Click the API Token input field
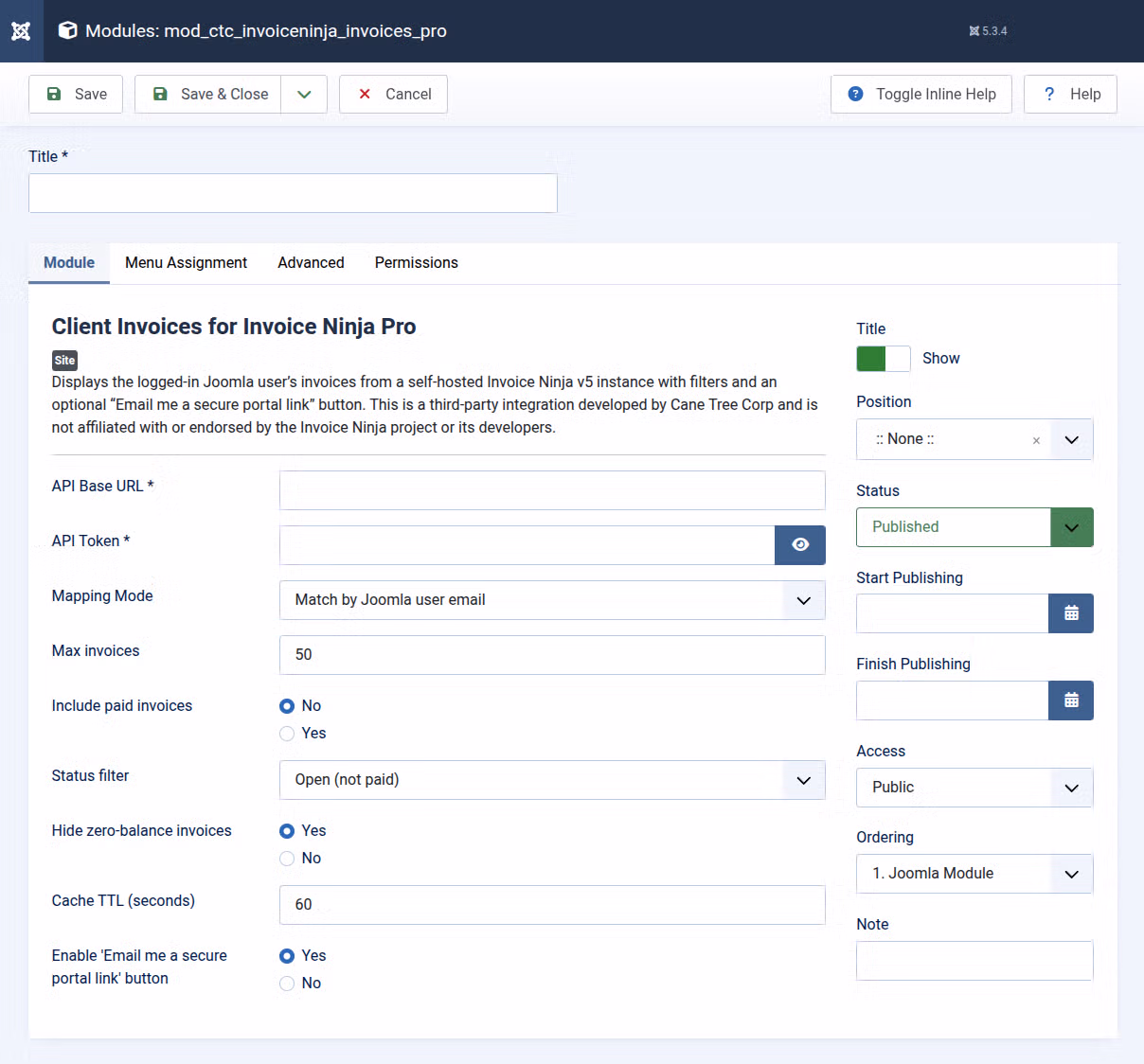 click(527, 545)
